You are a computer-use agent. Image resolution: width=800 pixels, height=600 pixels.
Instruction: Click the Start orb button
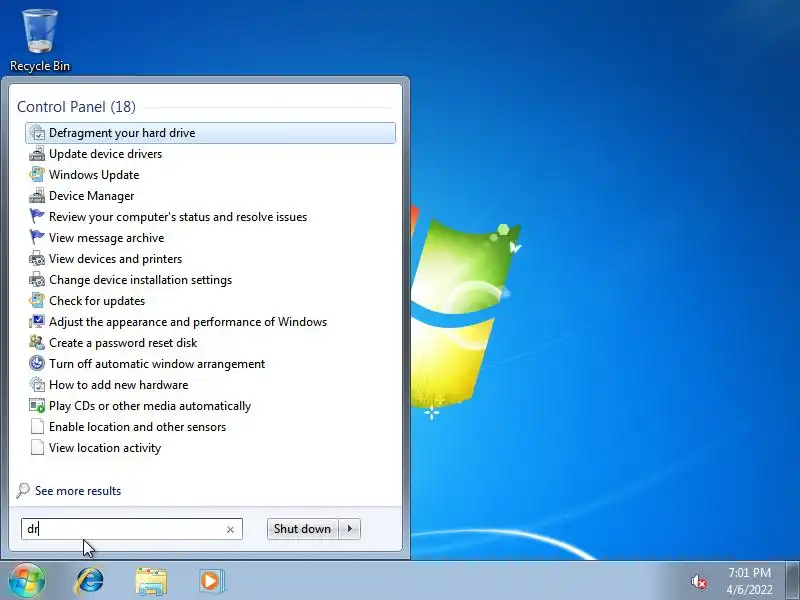(27, 581)
